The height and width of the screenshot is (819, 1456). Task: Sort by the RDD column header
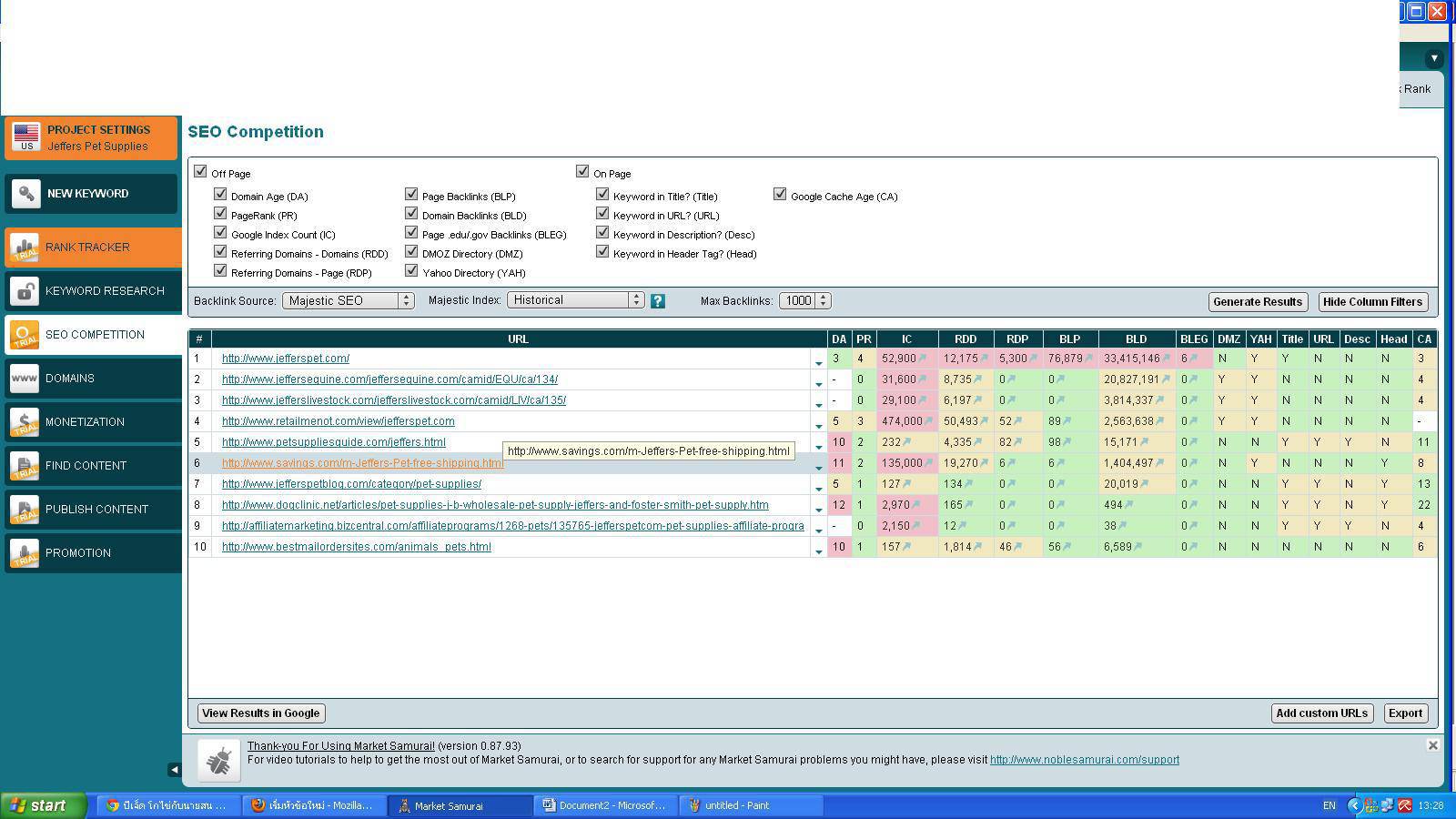click(966, 339)
